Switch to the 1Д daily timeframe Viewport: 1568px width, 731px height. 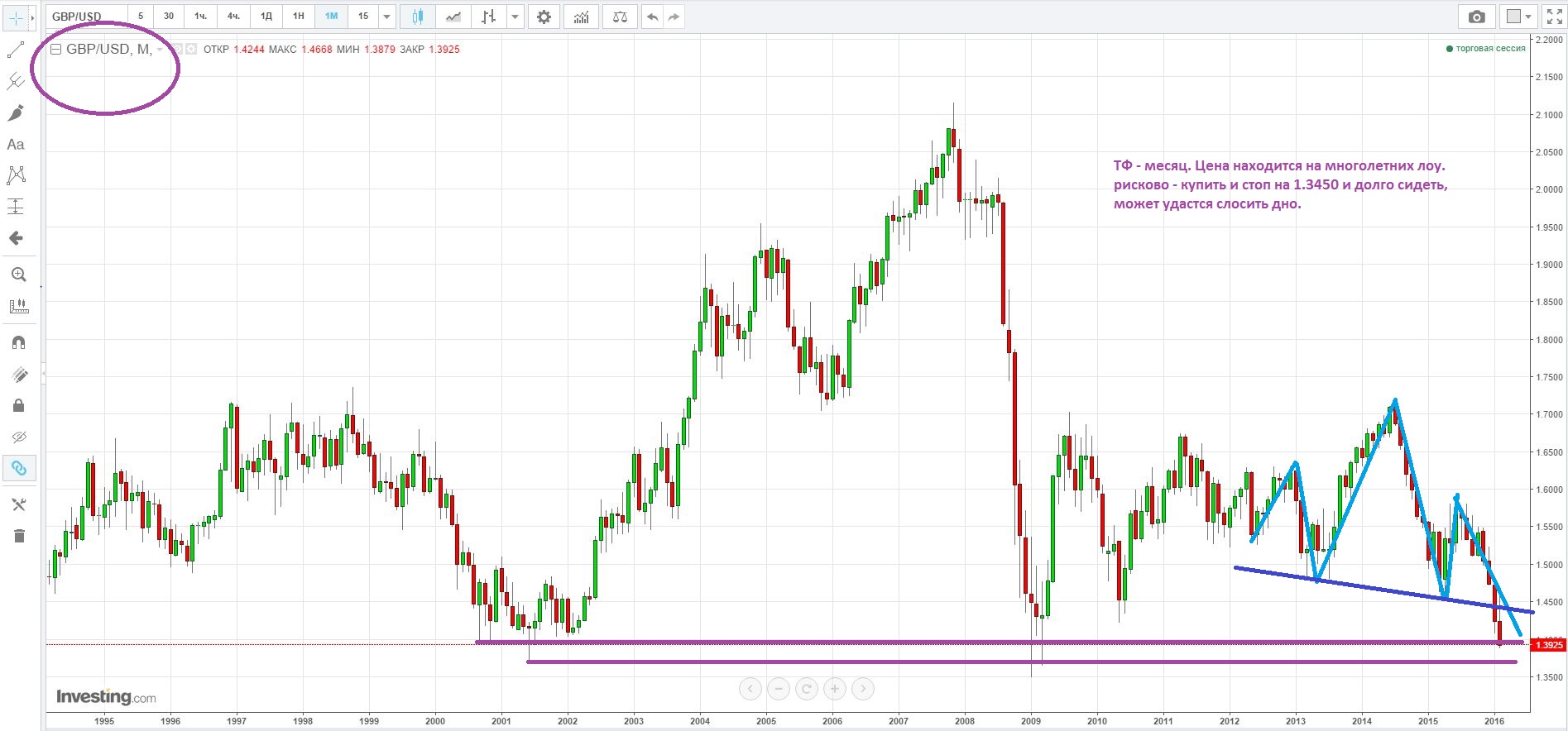[x=266, y=17]
